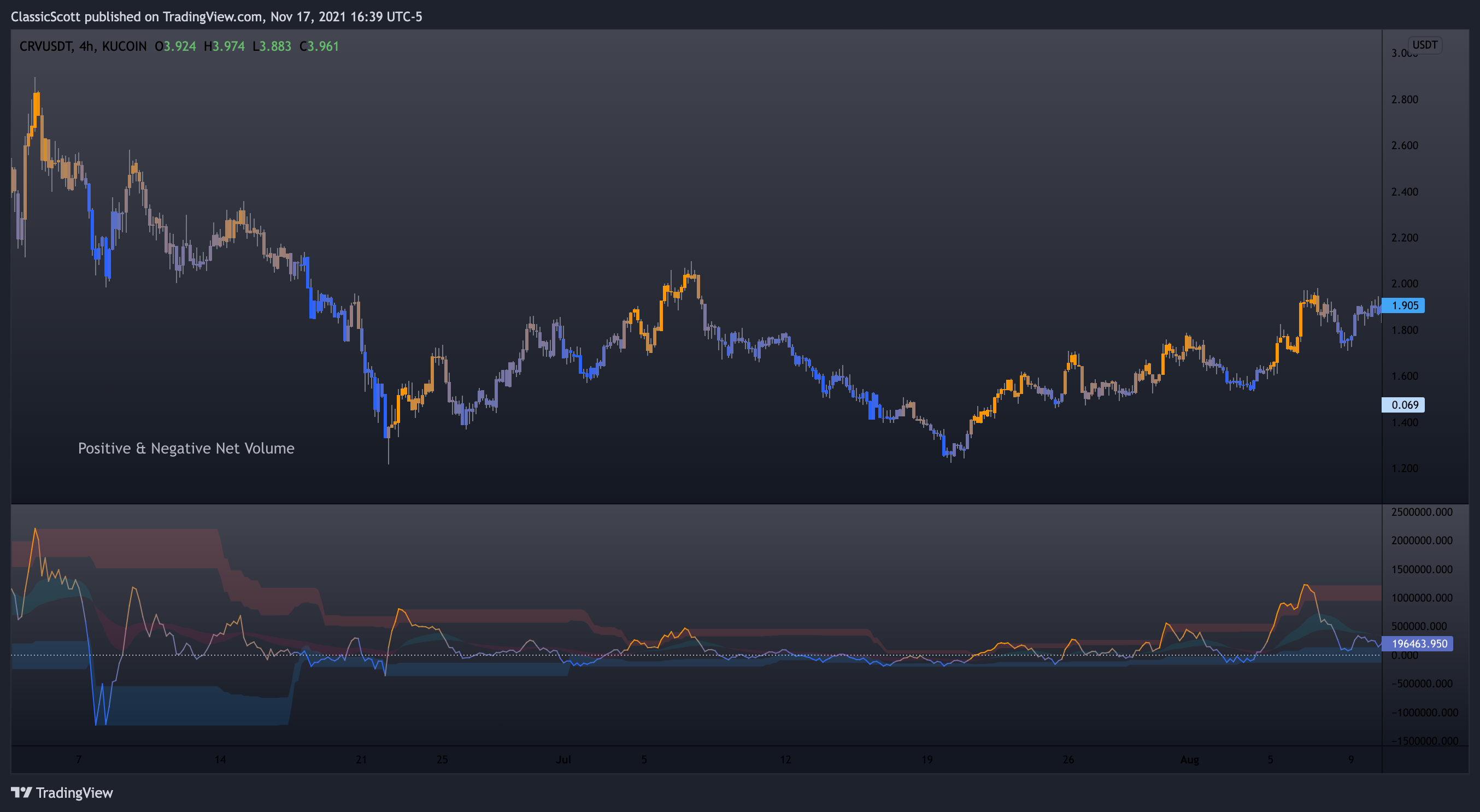Click the CRVUSDT, 4h, KUCOIN symbol title
1480x812 pixels.
point(83,46)
